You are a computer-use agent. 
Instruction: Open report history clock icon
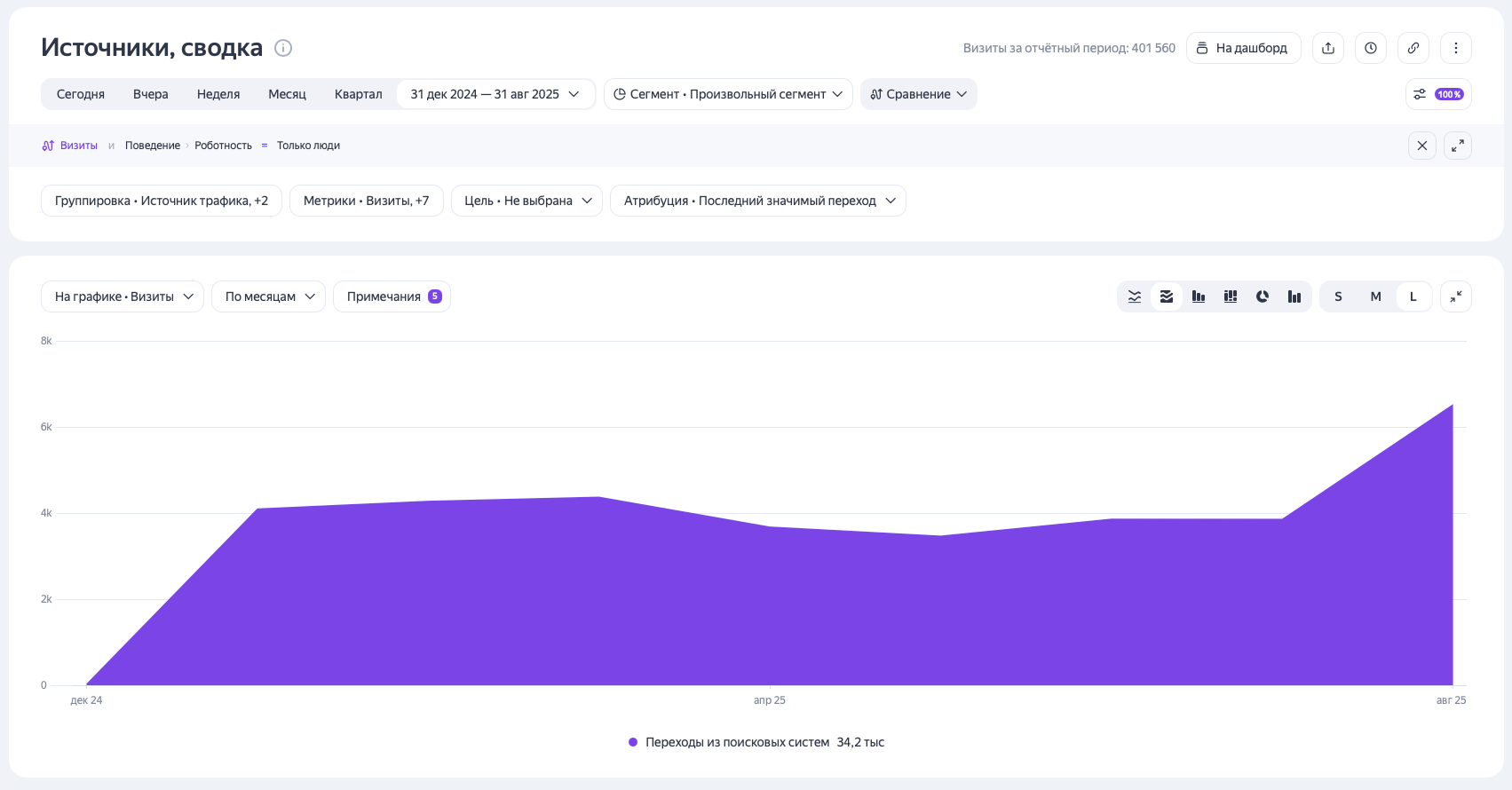(x=1370, y=48)
